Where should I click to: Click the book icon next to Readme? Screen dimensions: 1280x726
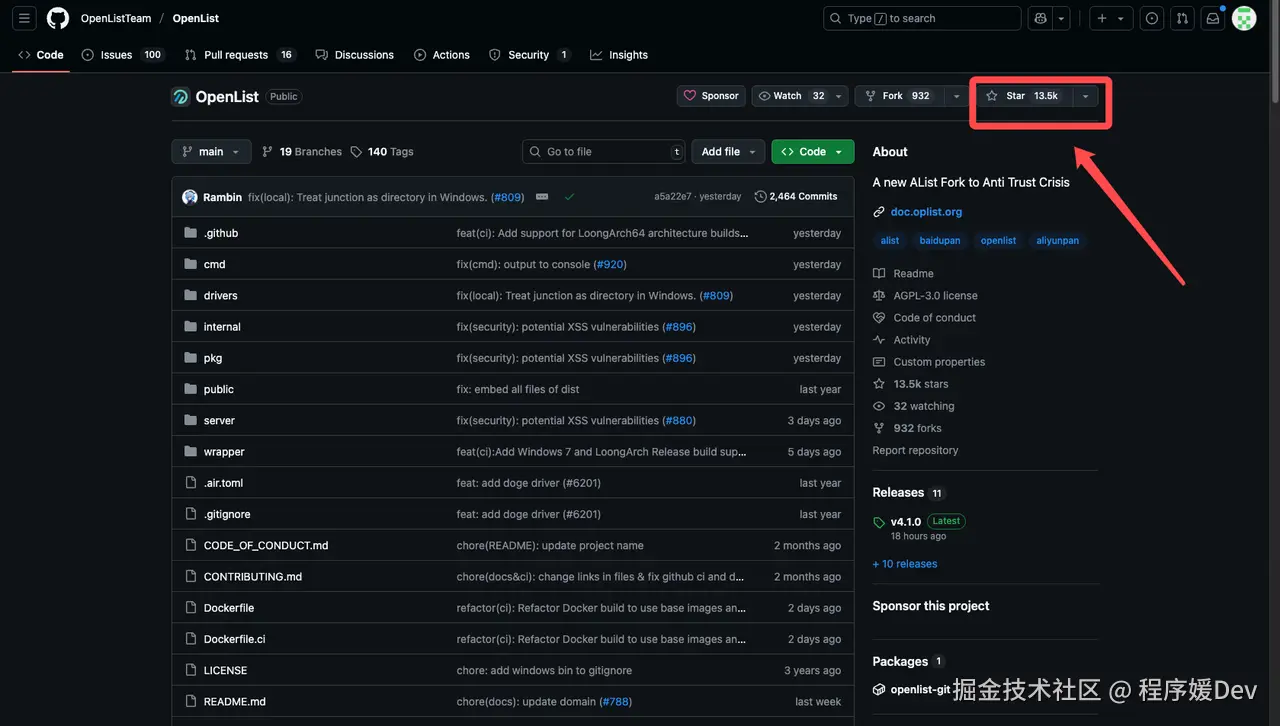[879, 274]
